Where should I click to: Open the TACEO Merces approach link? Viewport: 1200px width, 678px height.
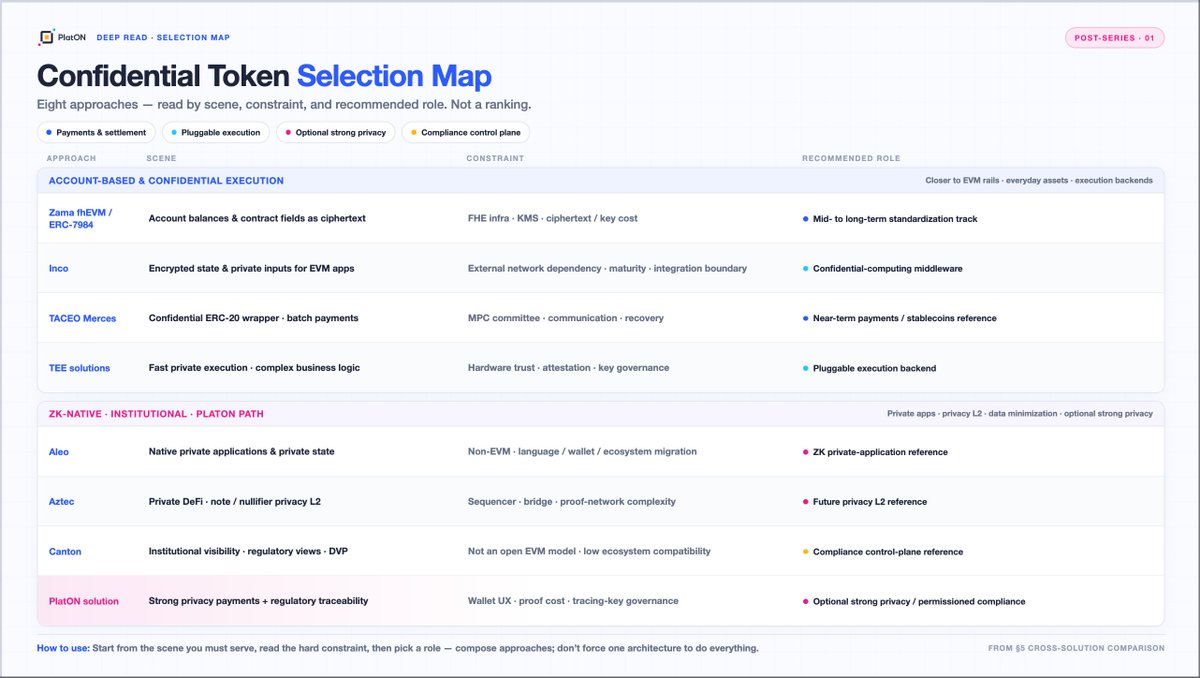click(x=82, y=318)
